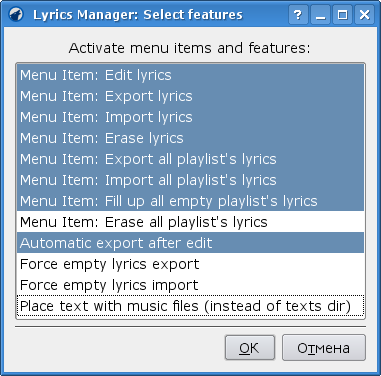381x376 pixels.
Task: Maximize the Lyrics Manager dialog
Action: 342,14
